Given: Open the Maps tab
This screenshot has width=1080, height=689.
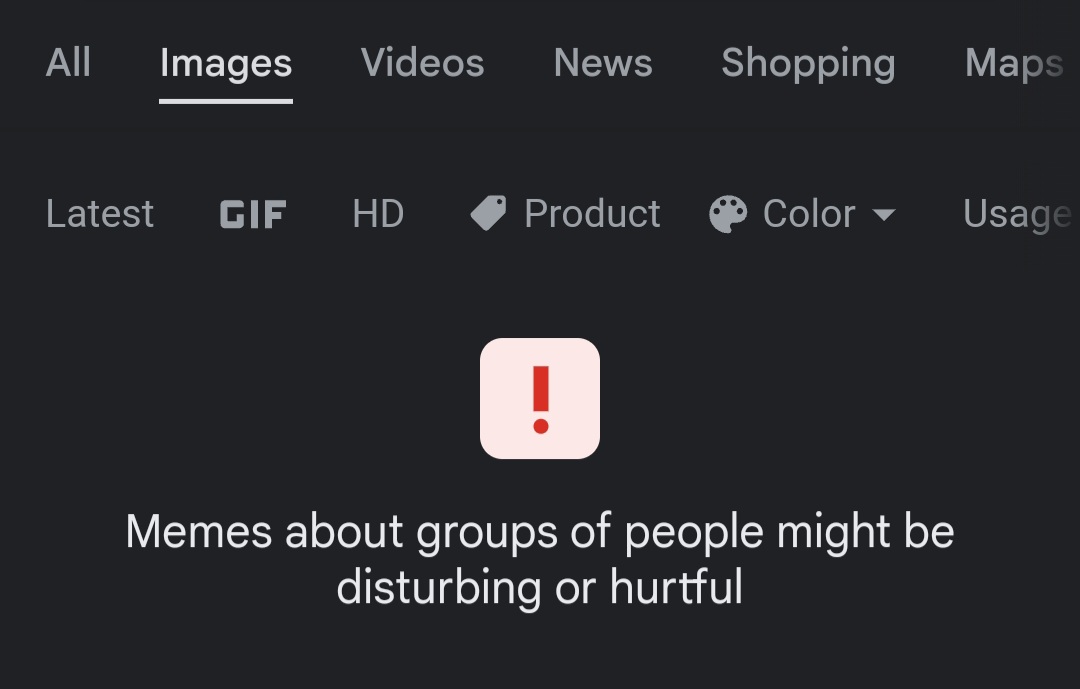Looking at the screenshot, I should pos(1015,64).
